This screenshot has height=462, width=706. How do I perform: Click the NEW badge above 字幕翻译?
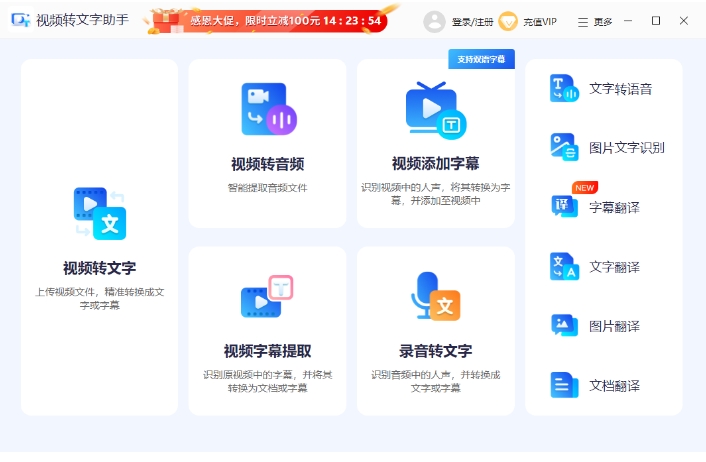pos(584,188)
